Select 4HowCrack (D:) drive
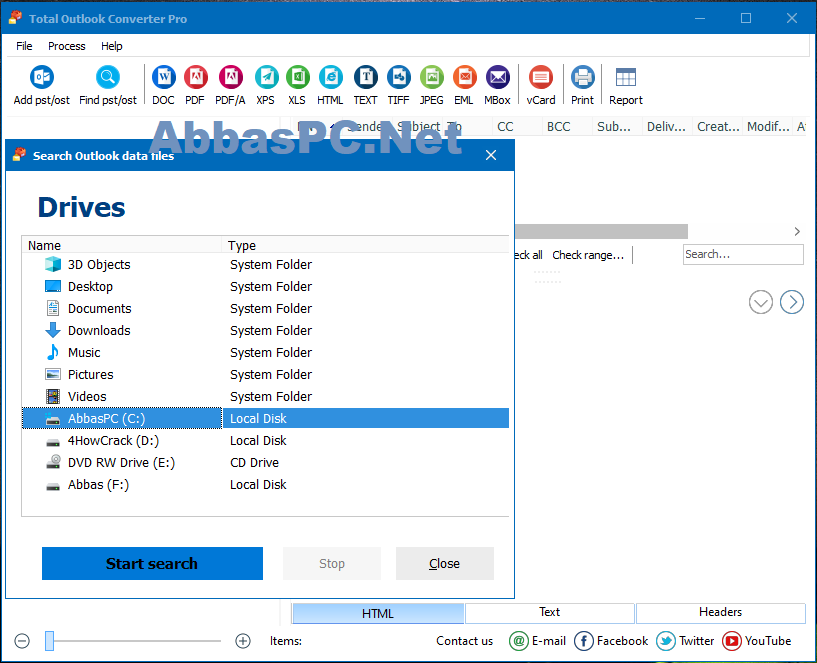Image resolution: width=817 pixels, height=663 pixels. pyautogui.click(x=265, y=441)
